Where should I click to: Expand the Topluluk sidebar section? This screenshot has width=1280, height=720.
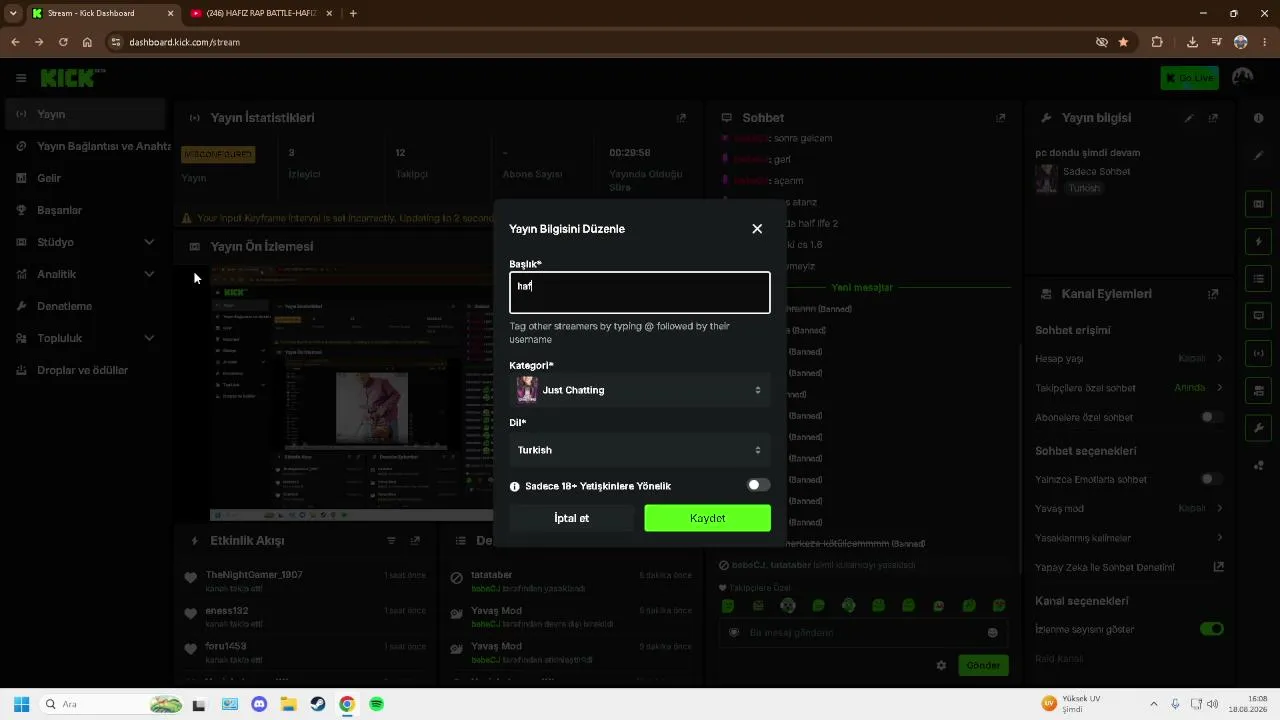149,338
